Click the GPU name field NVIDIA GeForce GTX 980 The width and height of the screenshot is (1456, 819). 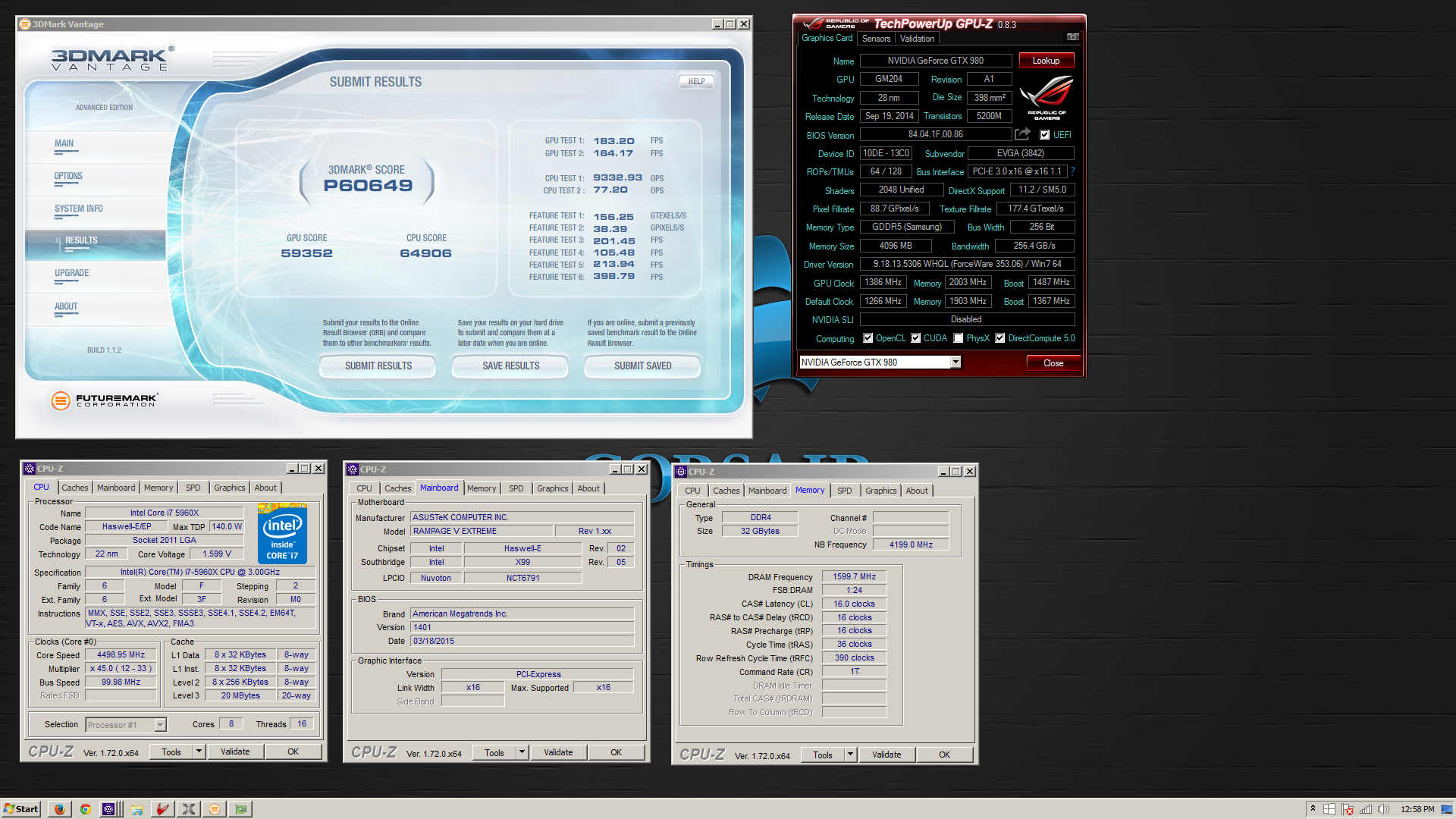936,61
